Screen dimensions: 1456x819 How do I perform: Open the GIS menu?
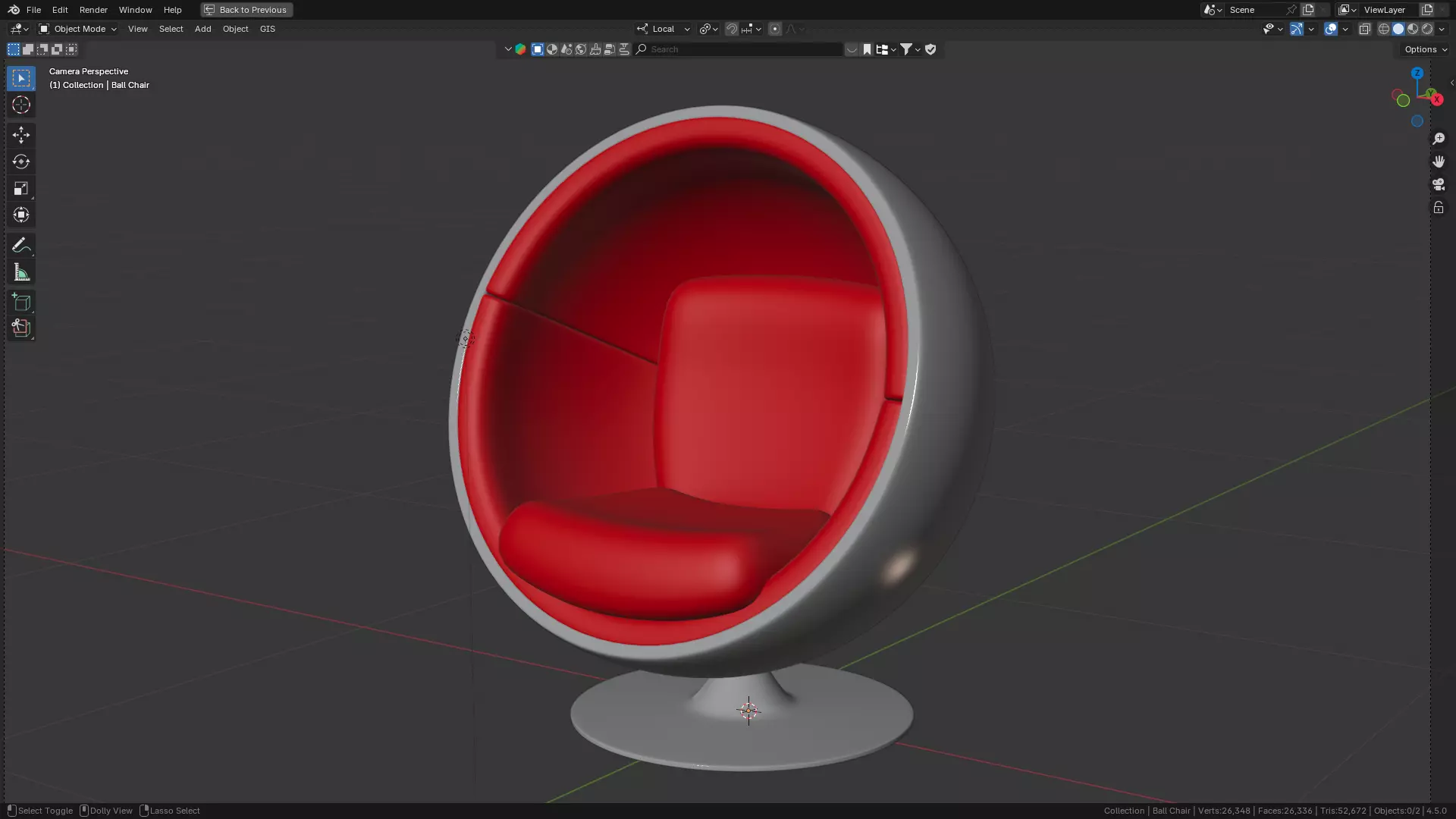(268, 29)
